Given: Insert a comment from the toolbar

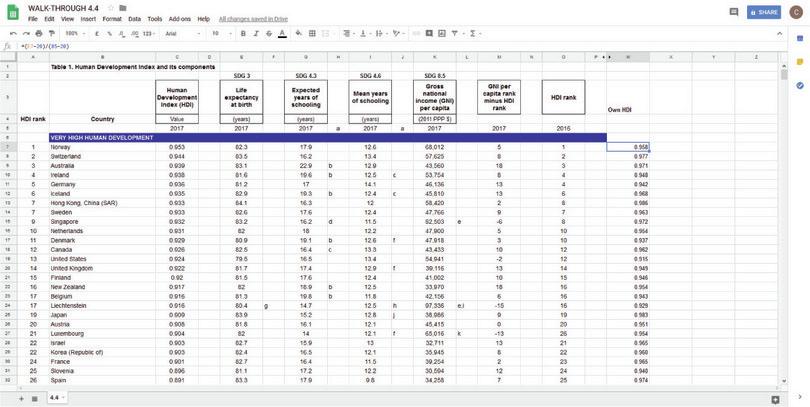Looking at the screenshot, I should 429,34.
